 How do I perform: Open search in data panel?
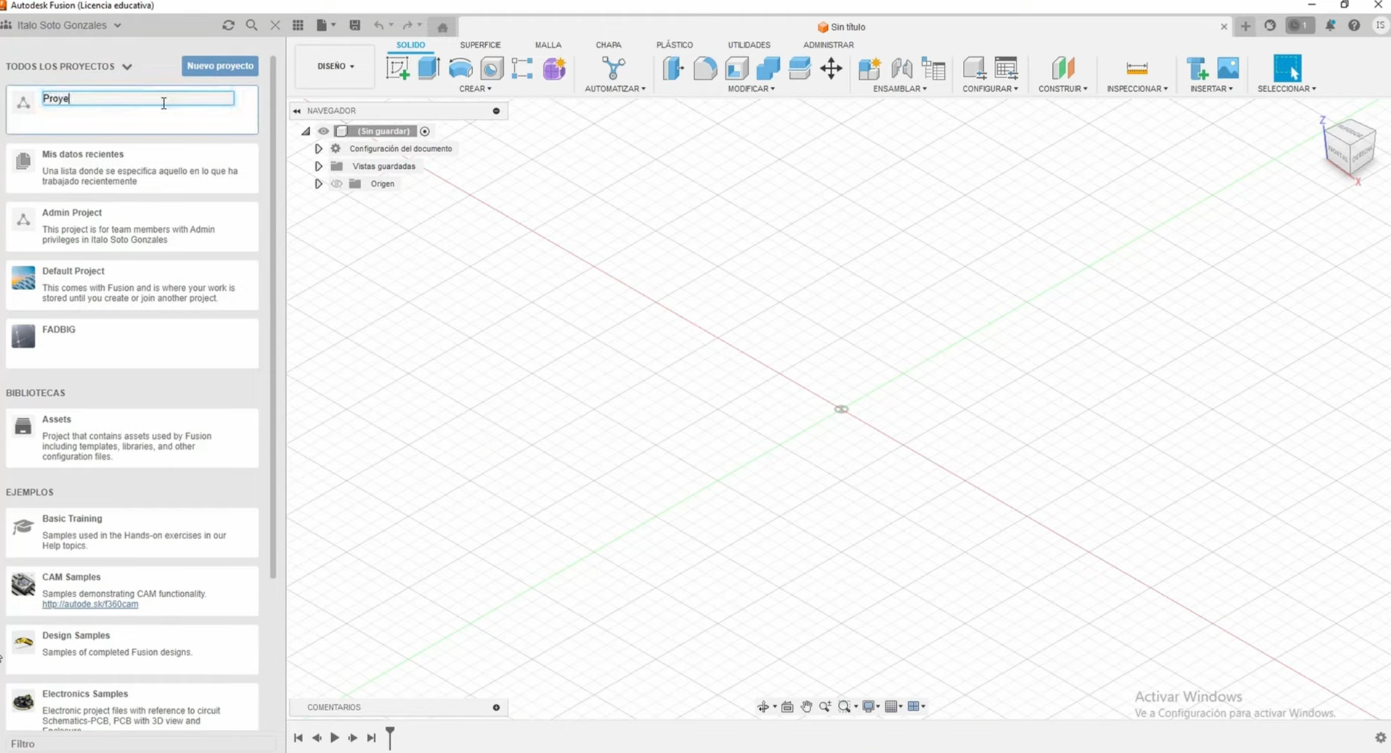coord(252,25)
